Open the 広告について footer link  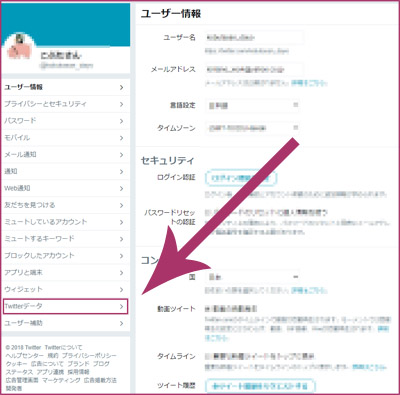pos(47,364)
